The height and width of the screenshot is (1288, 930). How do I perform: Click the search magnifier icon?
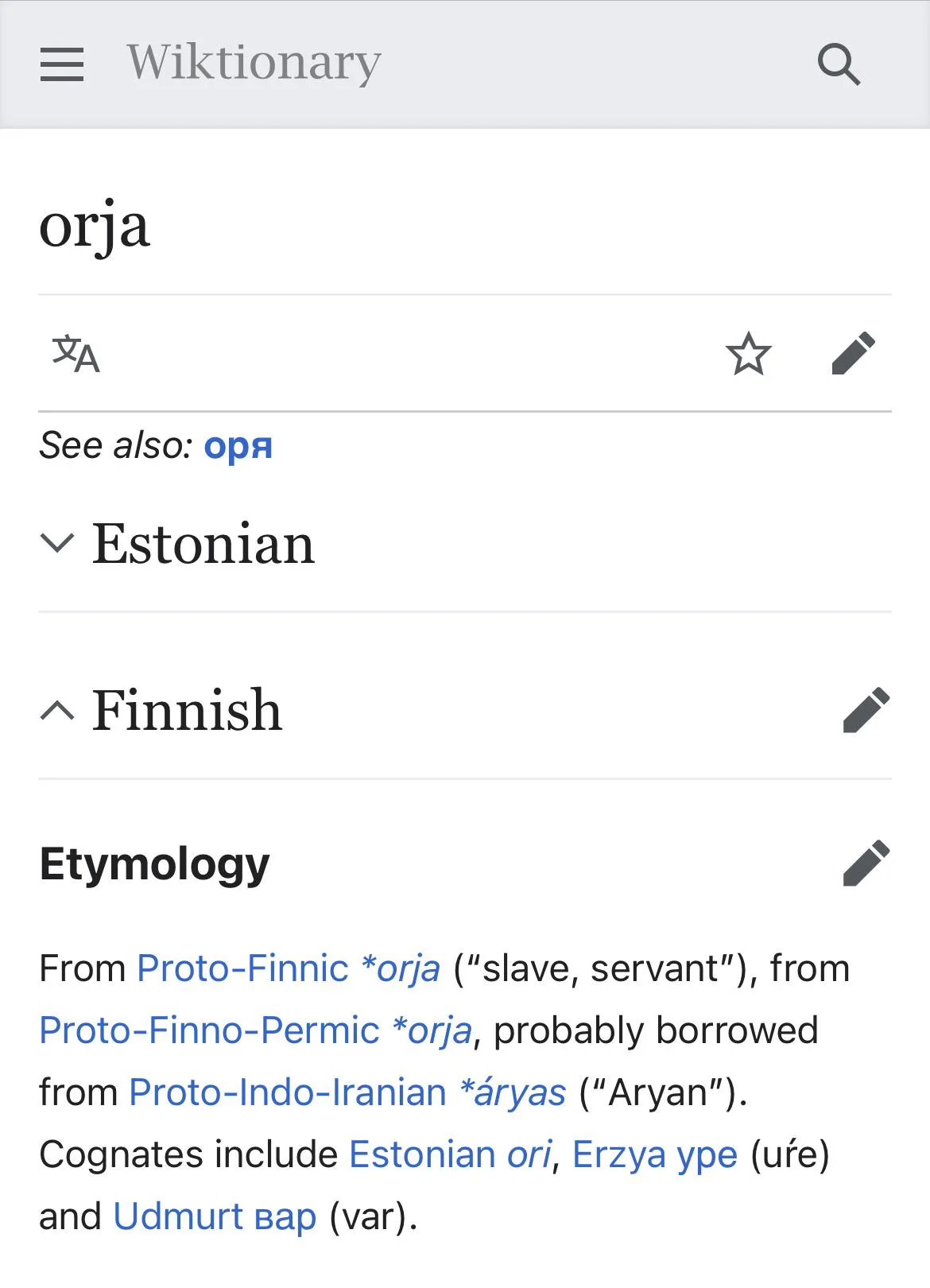839,64
